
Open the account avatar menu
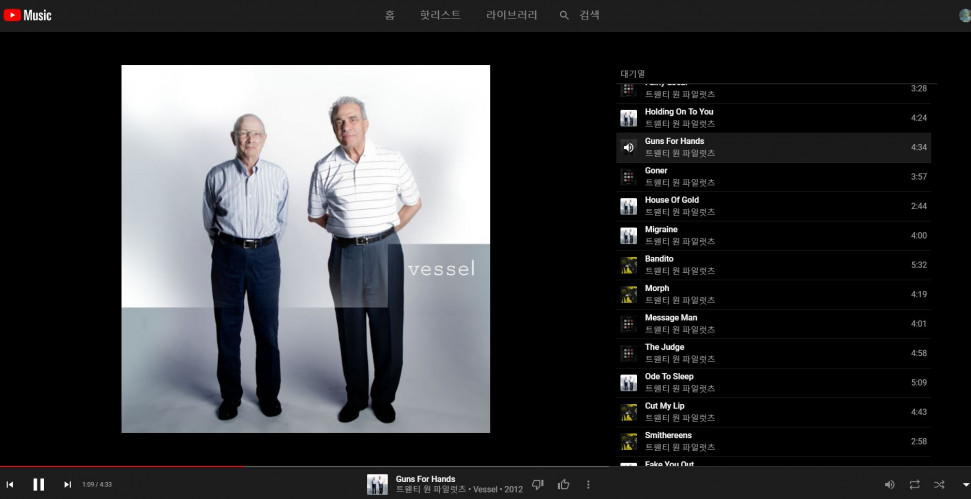(x=964, y=15)
